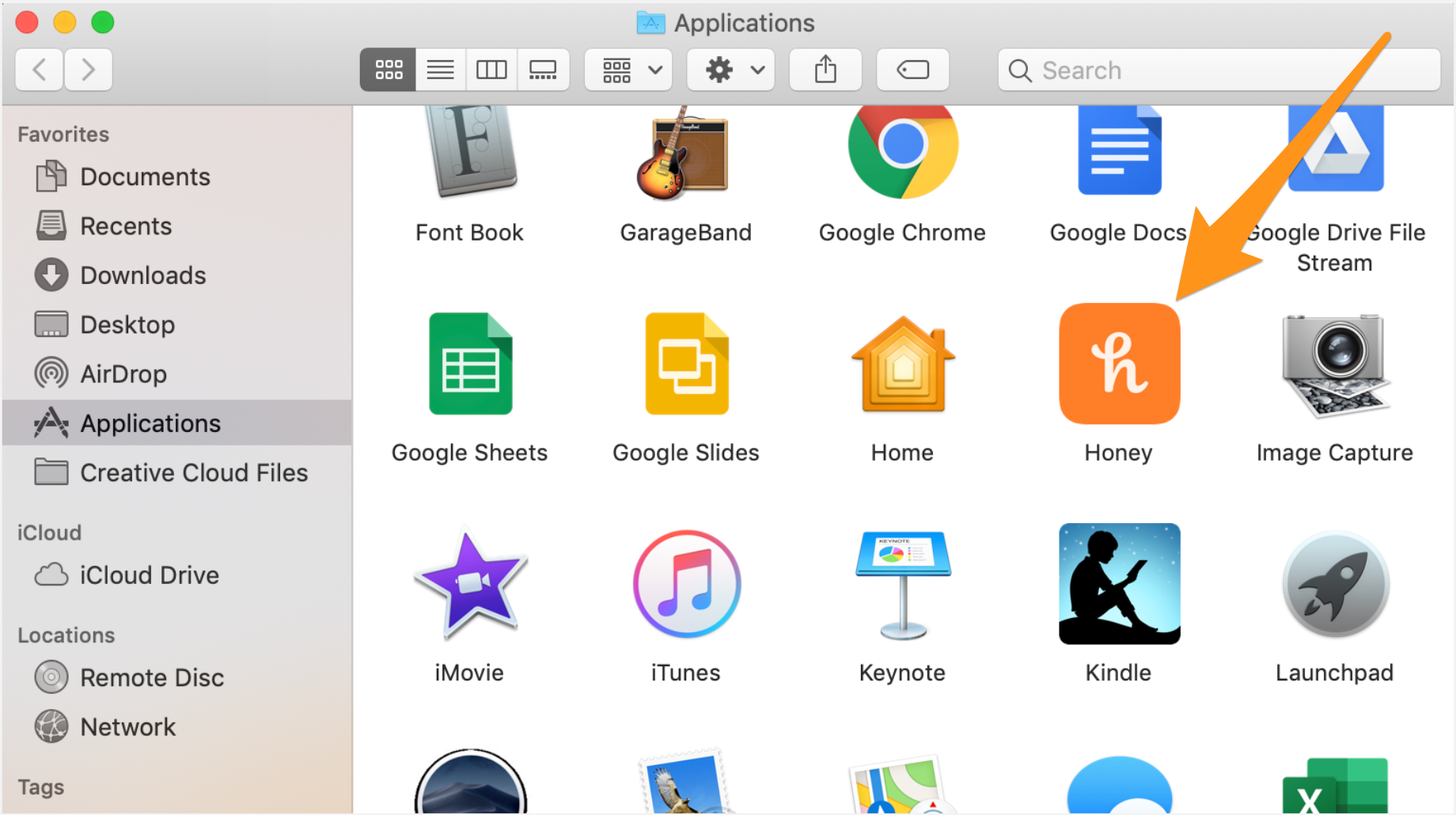The height and width of the screenshot is (815, 1456).
Task: Open Network in the sidebar
Action: pyautogui.click(x=177, y=726)
